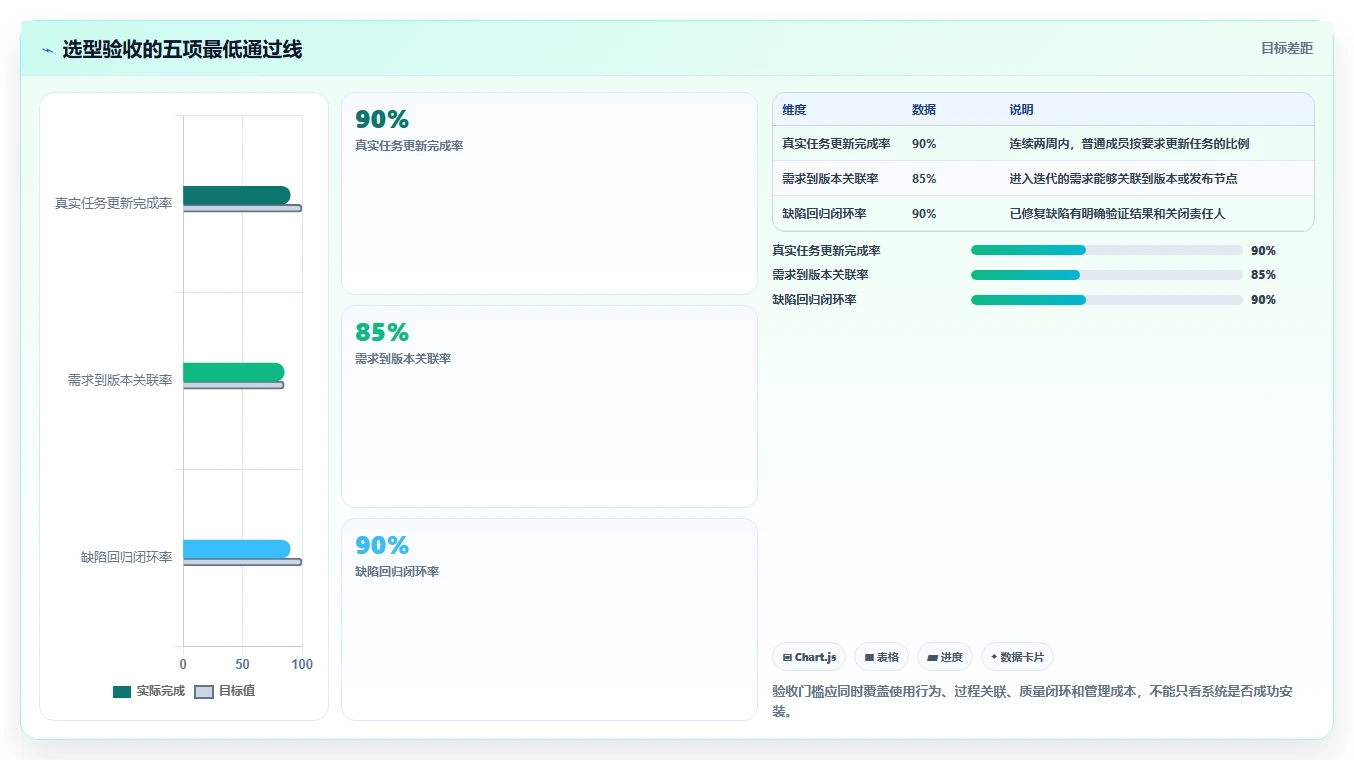This screenshot has width=1354, height=760.
Task: Click the 85% value in the table
Action: pyautogui.click(x=924, y=179)
